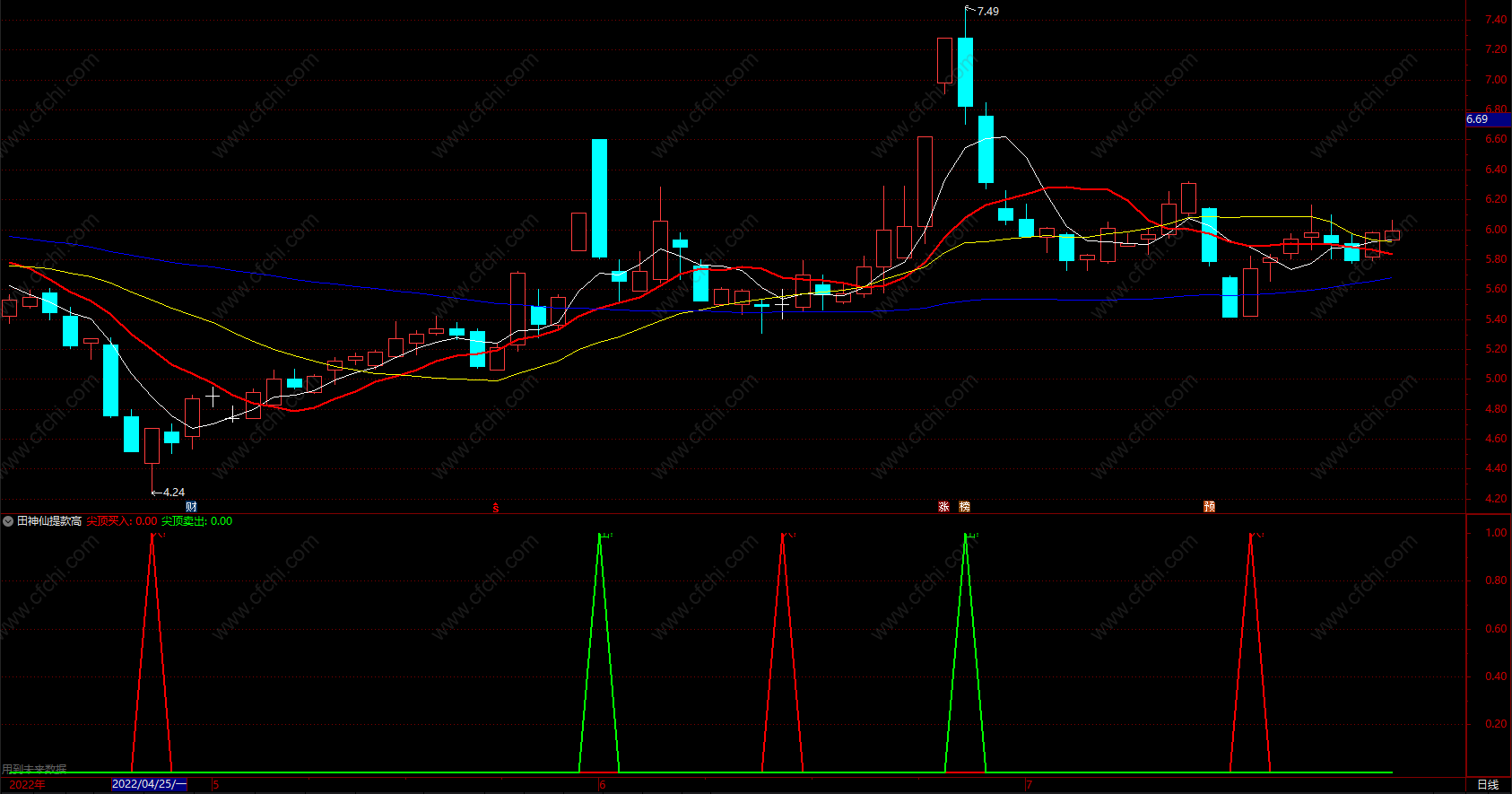This screenshot has width=1512, height=794.
Task: Click the 6.69 current price tag
Action: [1488, 119]
